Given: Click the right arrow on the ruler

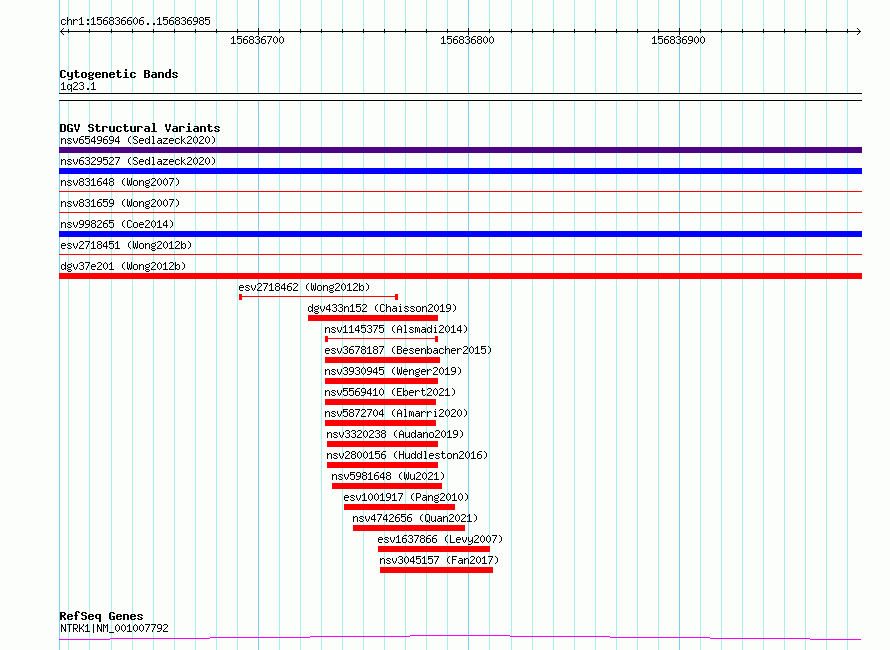Looking at the screenshot, I should (x=858, y=31).
